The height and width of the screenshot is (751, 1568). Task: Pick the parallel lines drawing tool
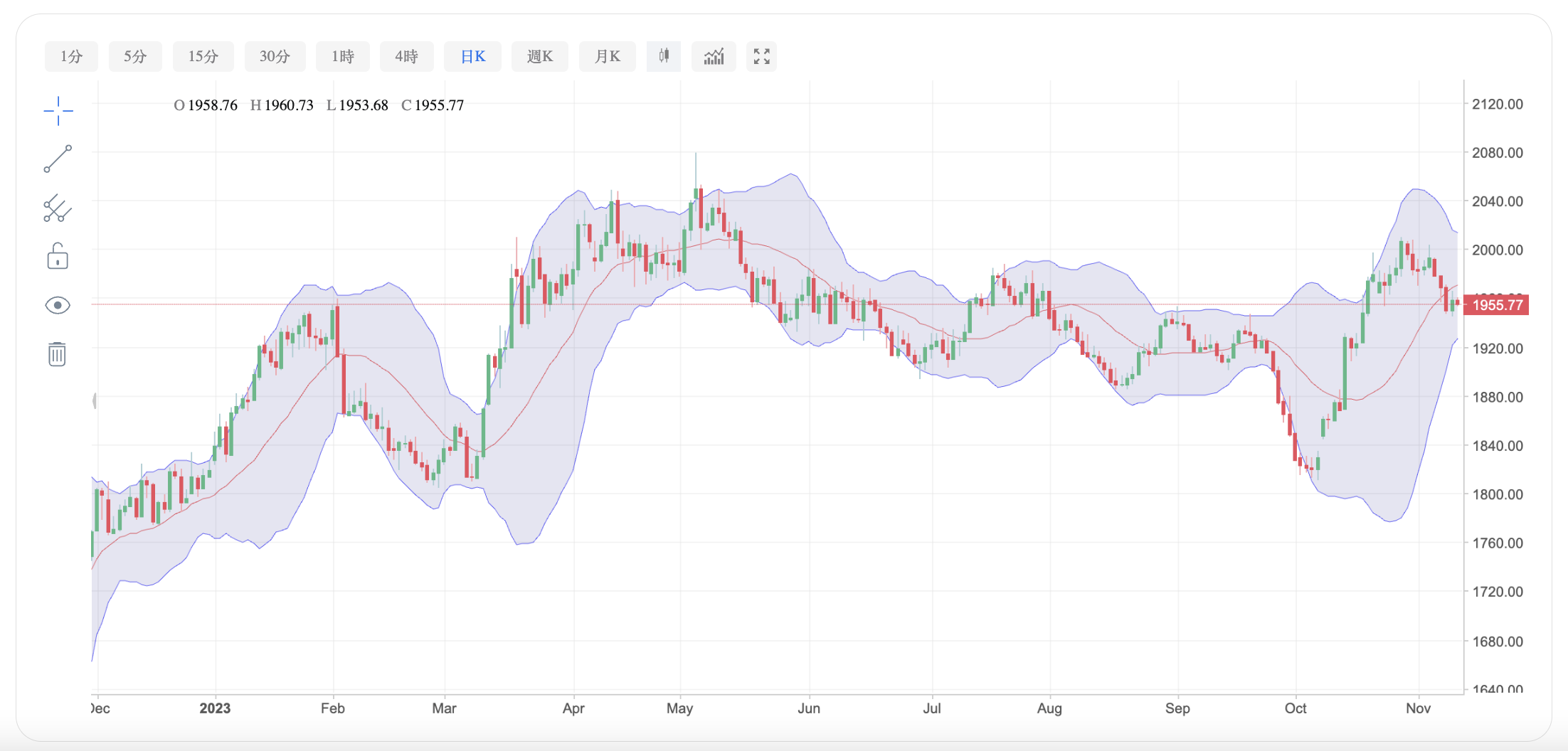[x=58, y=208]
